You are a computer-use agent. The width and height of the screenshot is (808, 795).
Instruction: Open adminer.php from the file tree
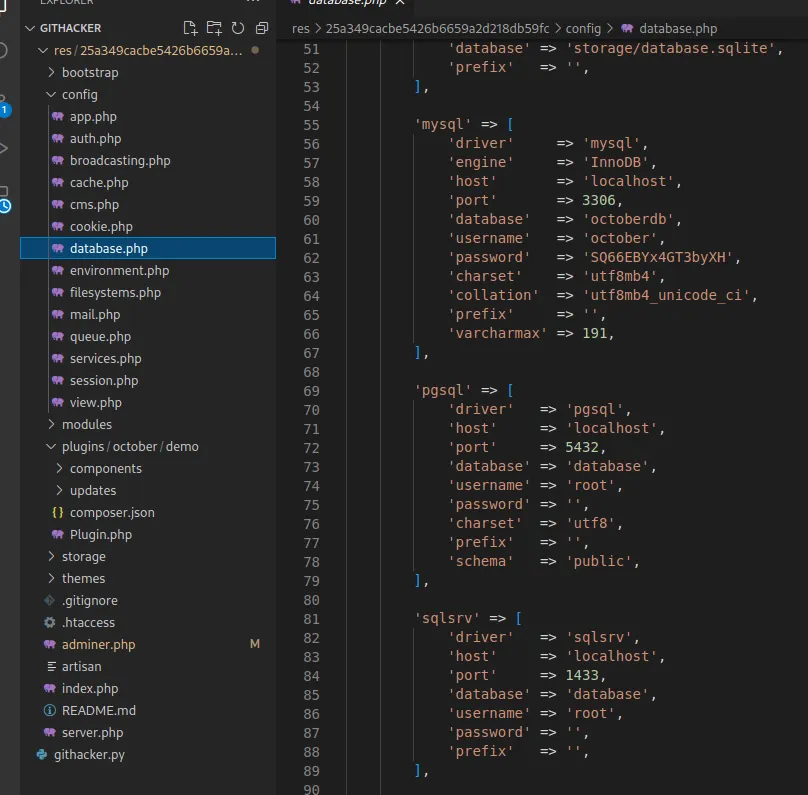point(98,644)
